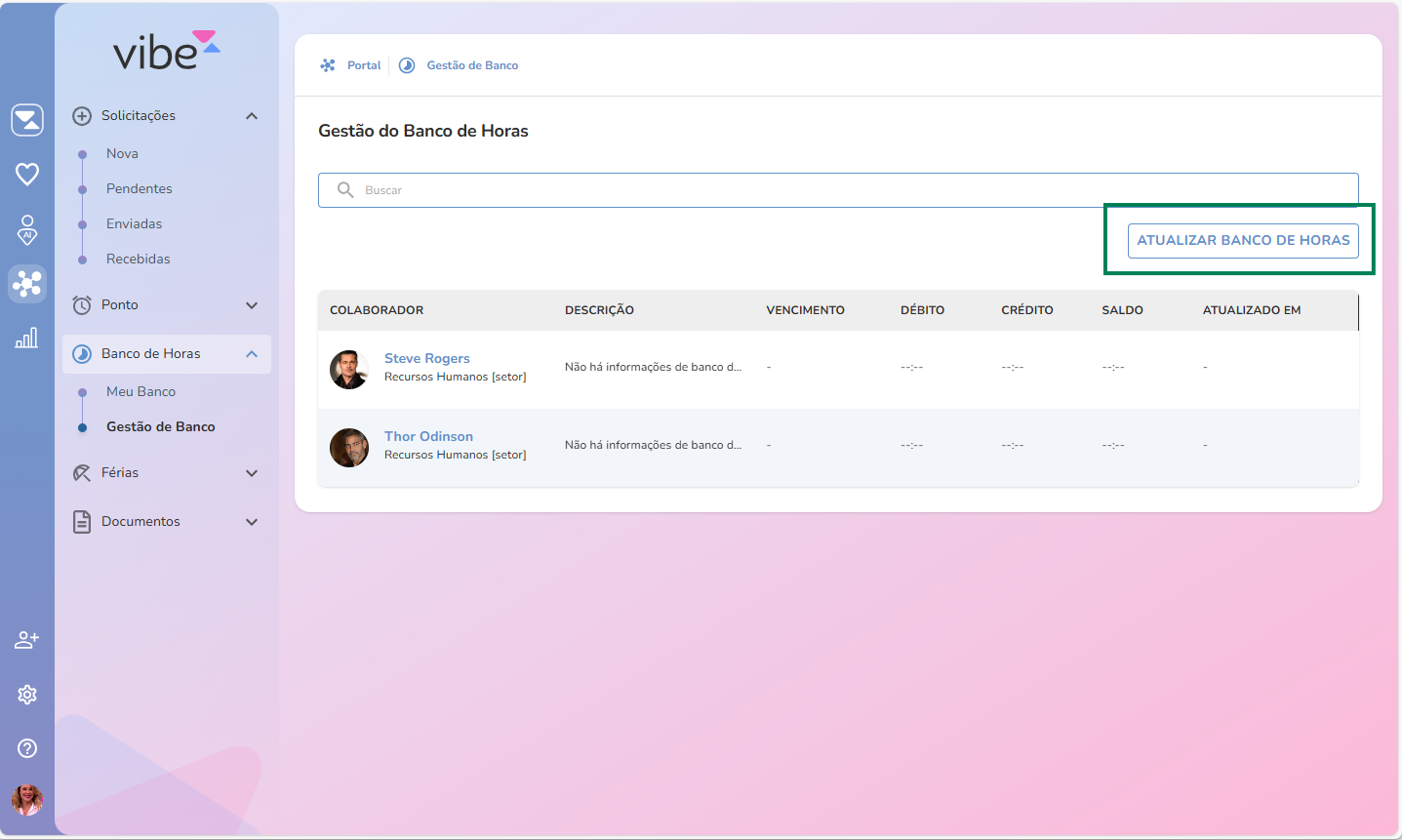Click the add user icon
Screen dimensions: 1402x840
point(27,640)
